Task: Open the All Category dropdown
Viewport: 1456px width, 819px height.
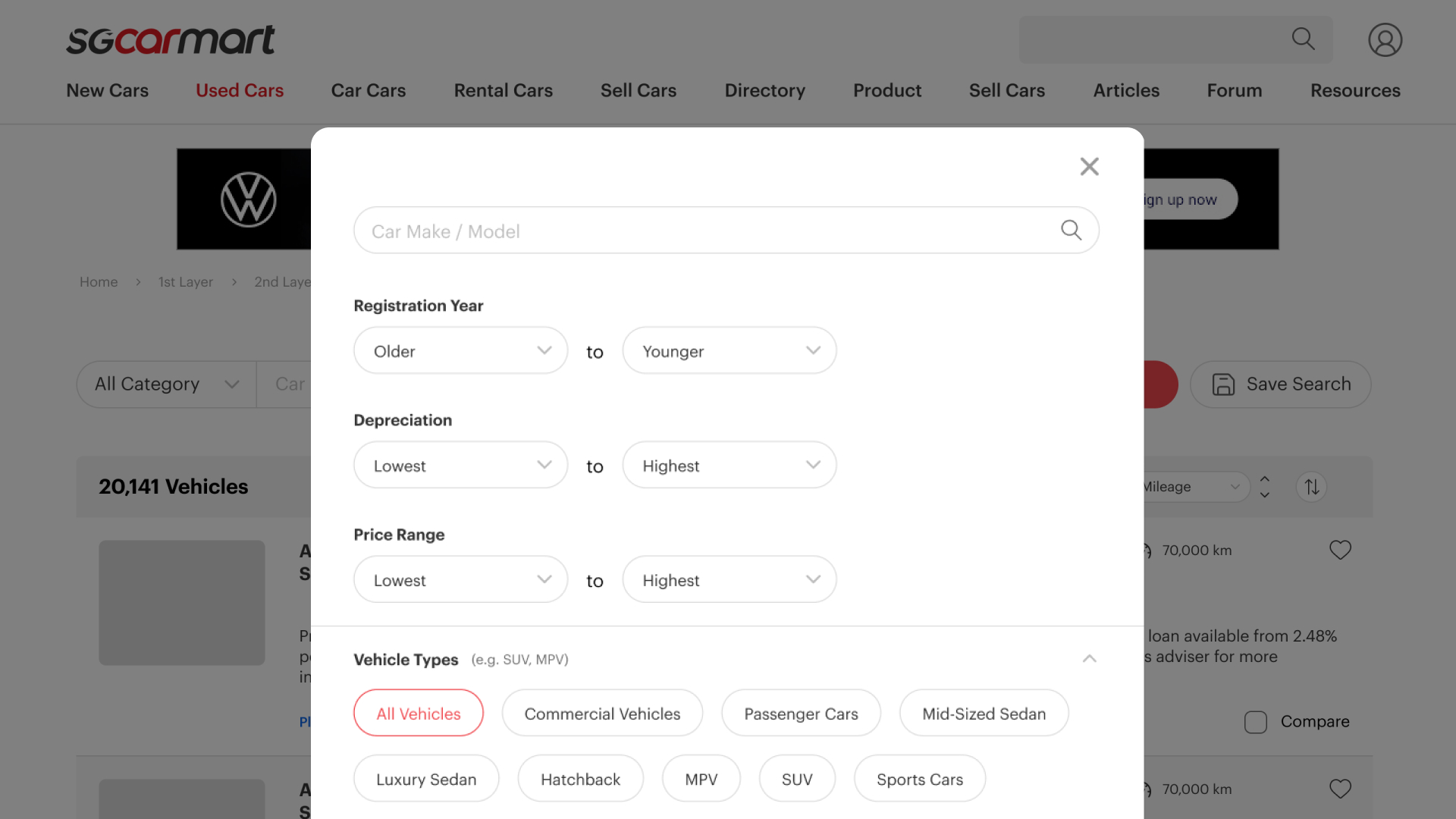Action: [167, 384]
